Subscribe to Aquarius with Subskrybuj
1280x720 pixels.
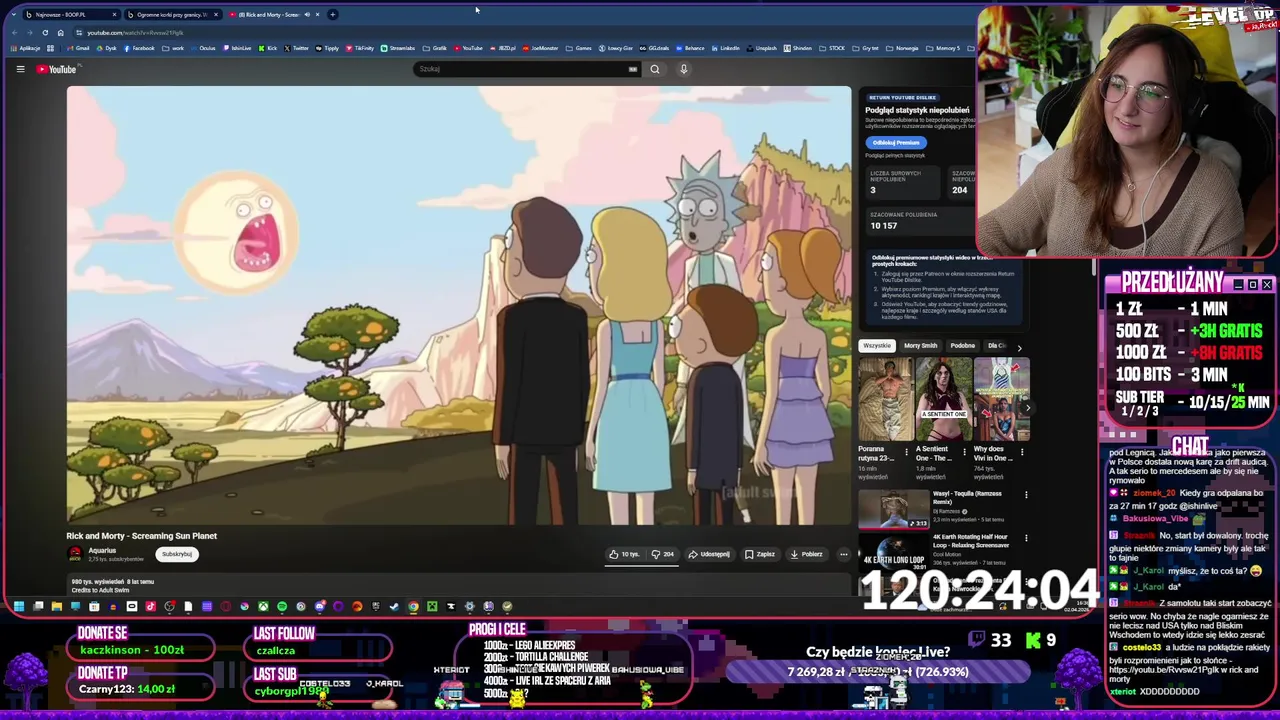177,554
